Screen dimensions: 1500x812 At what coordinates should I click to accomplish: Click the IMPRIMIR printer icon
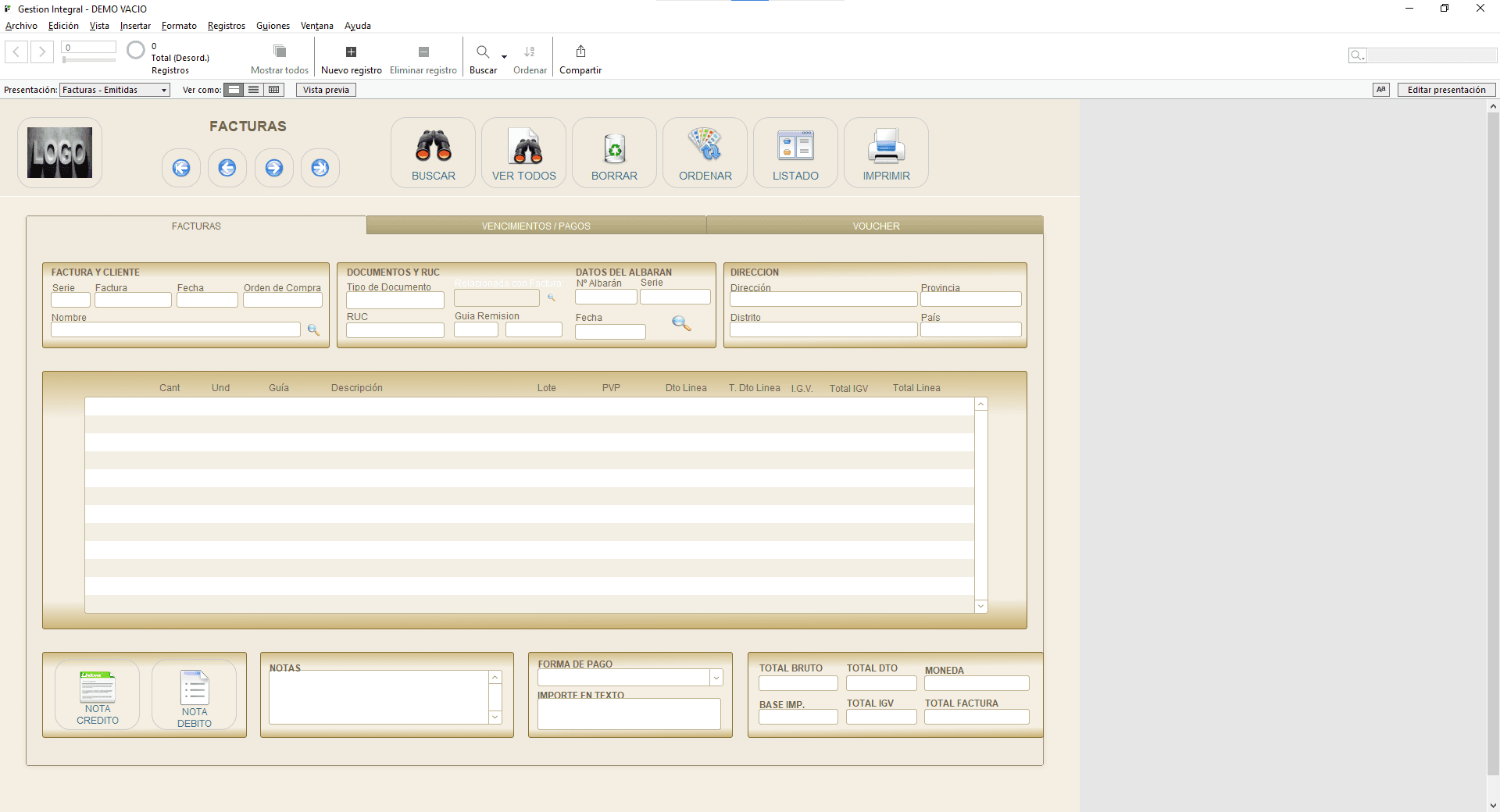point(886,146)
